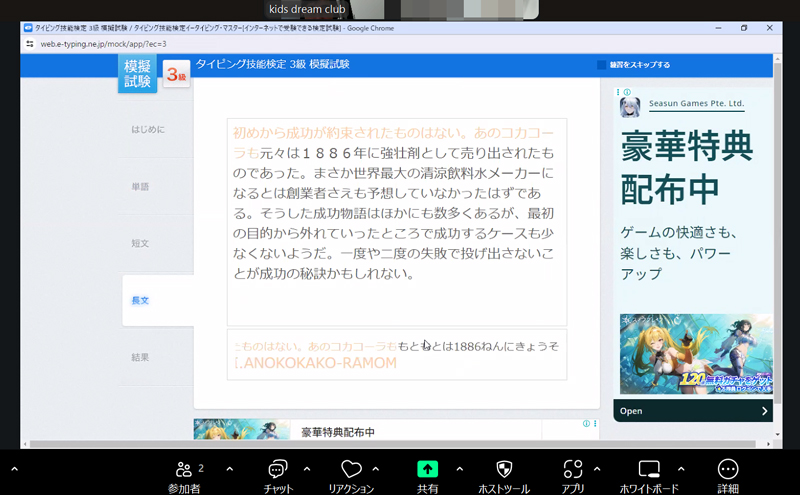Open the チャット chat panel

click(x=278, y=469)
